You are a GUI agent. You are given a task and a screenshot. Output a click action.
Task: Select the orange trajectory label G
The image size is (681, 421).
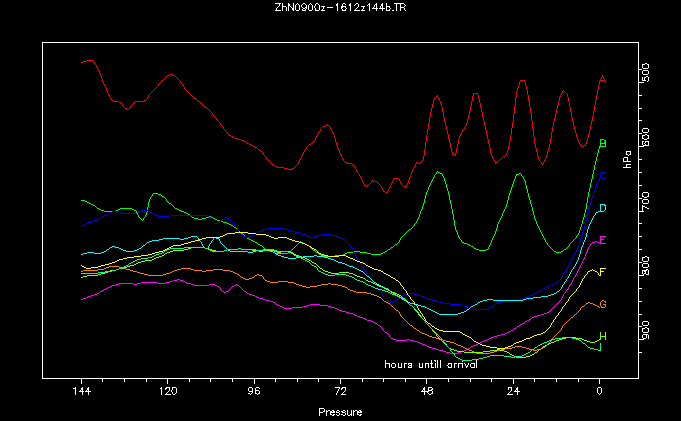click(602, 304)
